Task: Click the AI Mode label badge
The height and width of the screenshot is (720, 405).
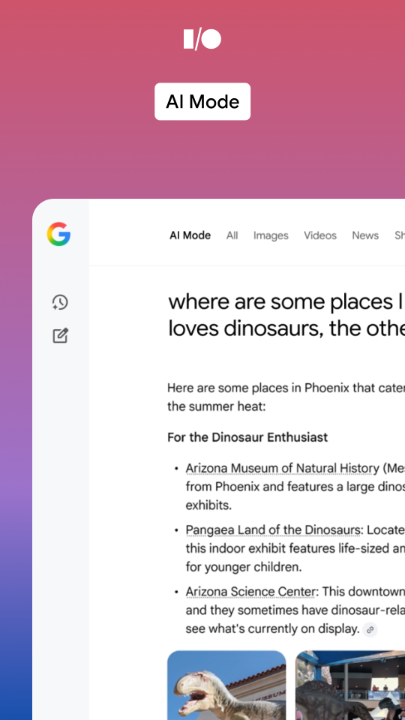Action: click(202, 101)
